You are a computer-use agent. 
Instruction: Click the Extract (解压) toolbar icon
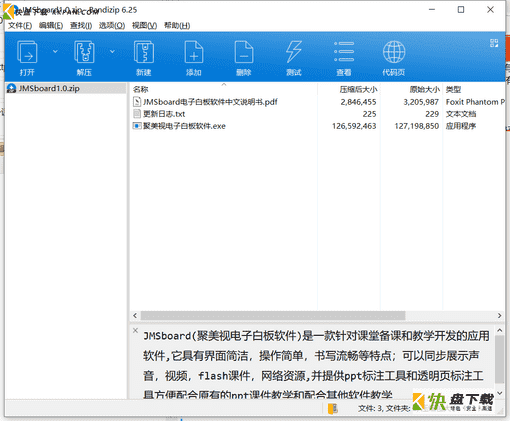(x=84, y=52)
